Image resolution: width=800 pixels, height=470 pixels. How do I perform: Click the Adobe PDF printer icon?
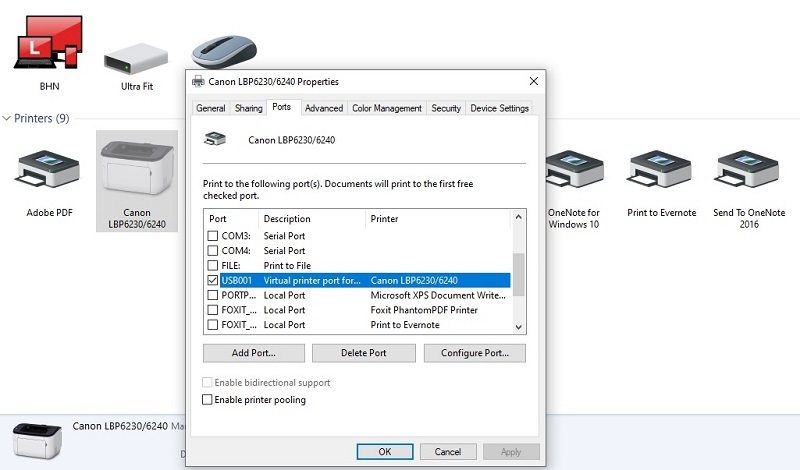tap(49, 172)
